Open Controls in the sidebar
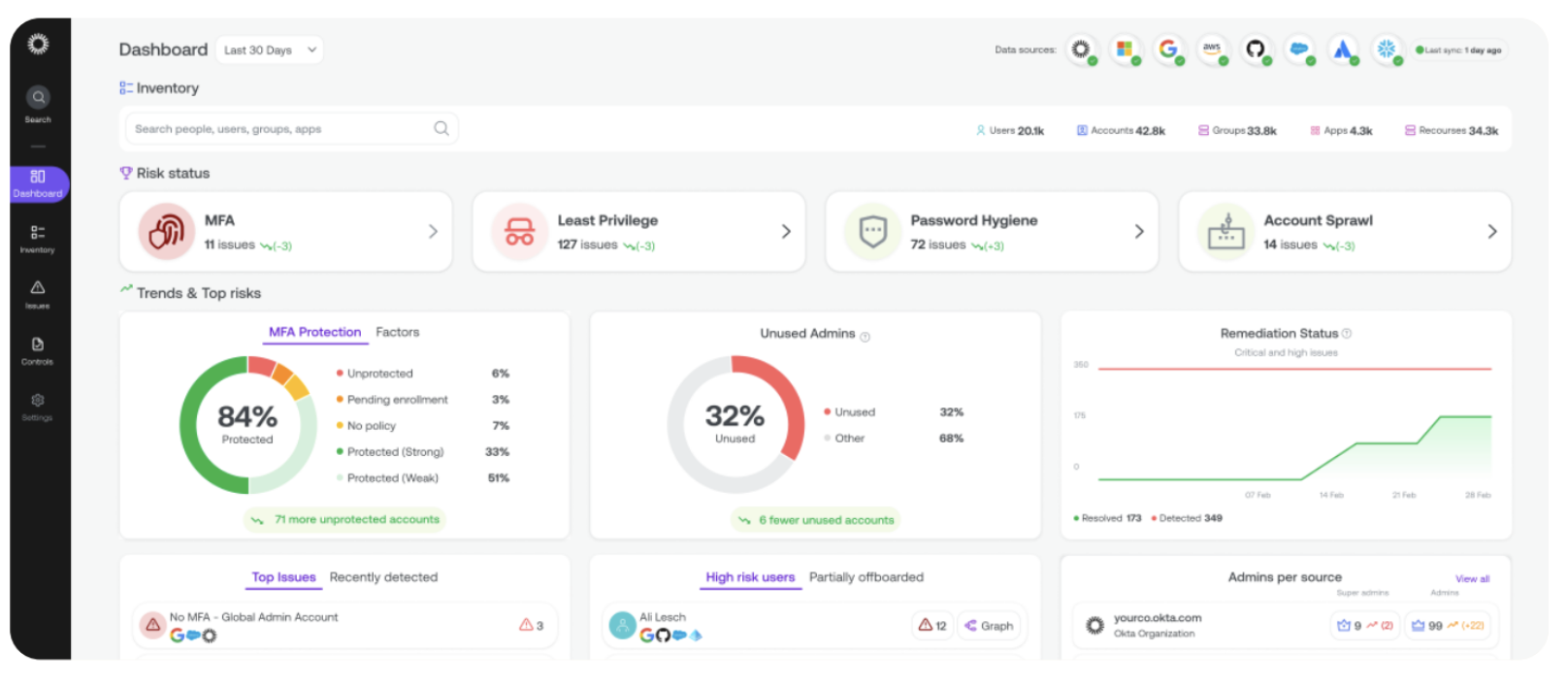This screenshot has width=1568, height=685. pyautogui.click(x=38, y=349)
